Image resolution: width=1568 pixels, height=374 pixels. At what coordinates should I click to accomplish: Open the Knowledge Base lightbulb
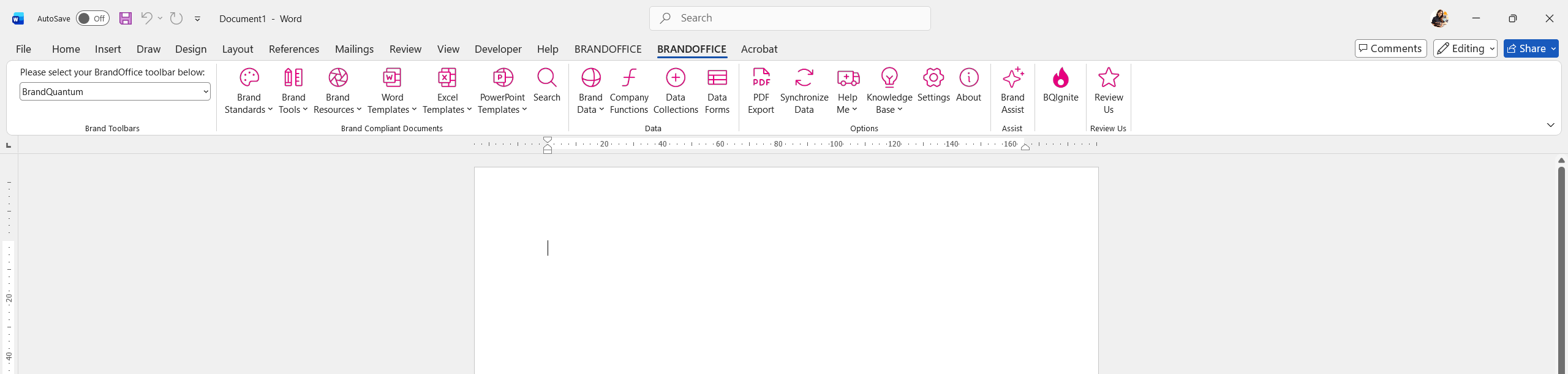pyautogui.click(x=889, y=78)
